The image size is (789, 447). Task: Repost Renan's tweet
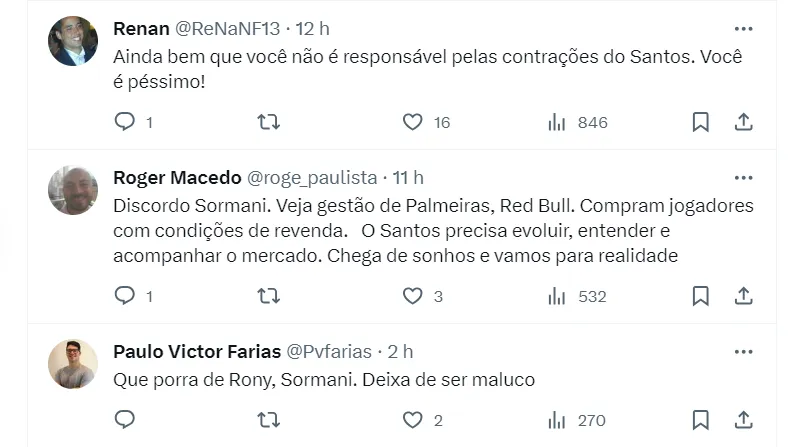pos(269,122)
